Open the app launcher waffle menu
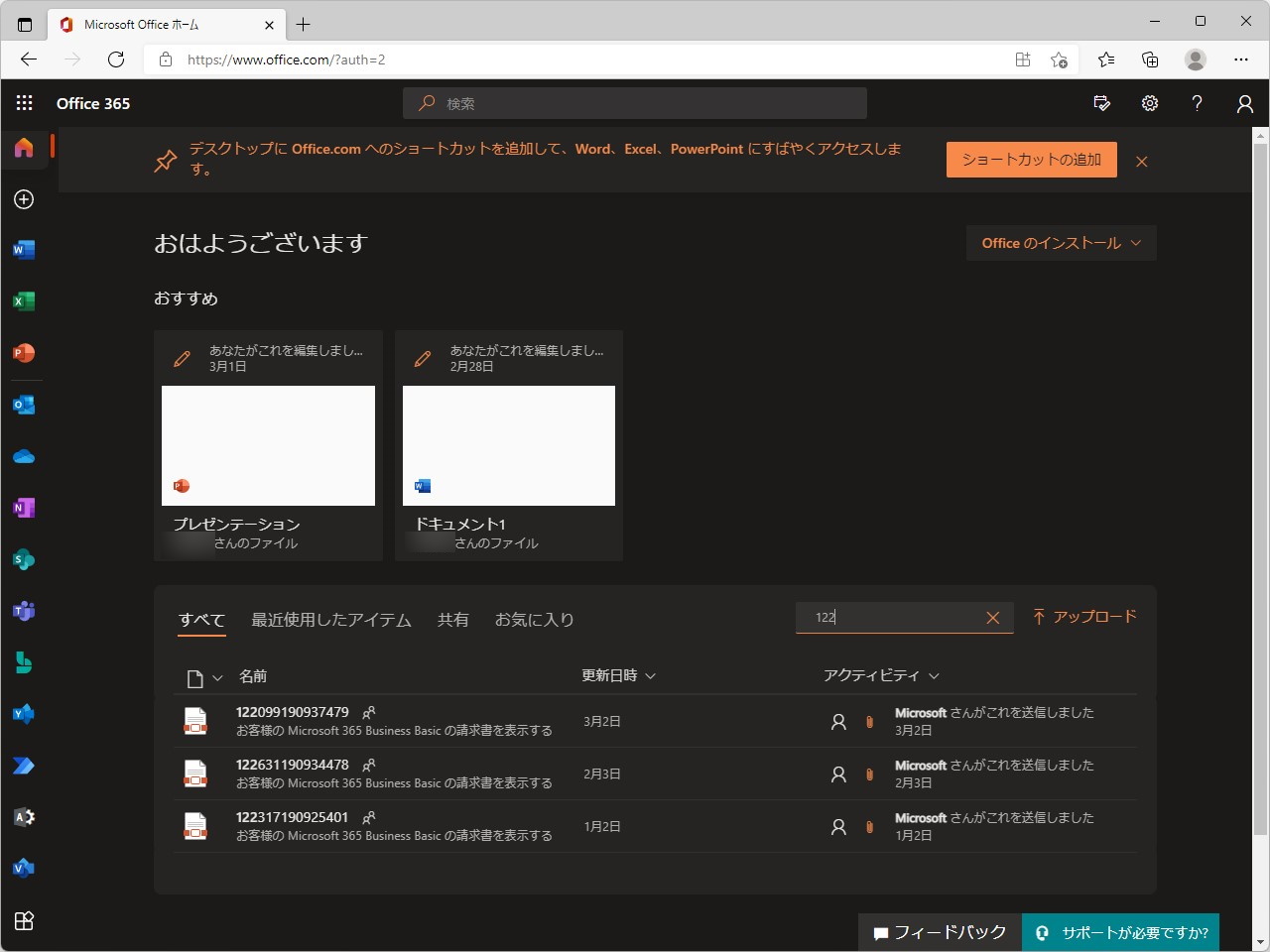The image size is (1270, 952). tap(24, 103)
